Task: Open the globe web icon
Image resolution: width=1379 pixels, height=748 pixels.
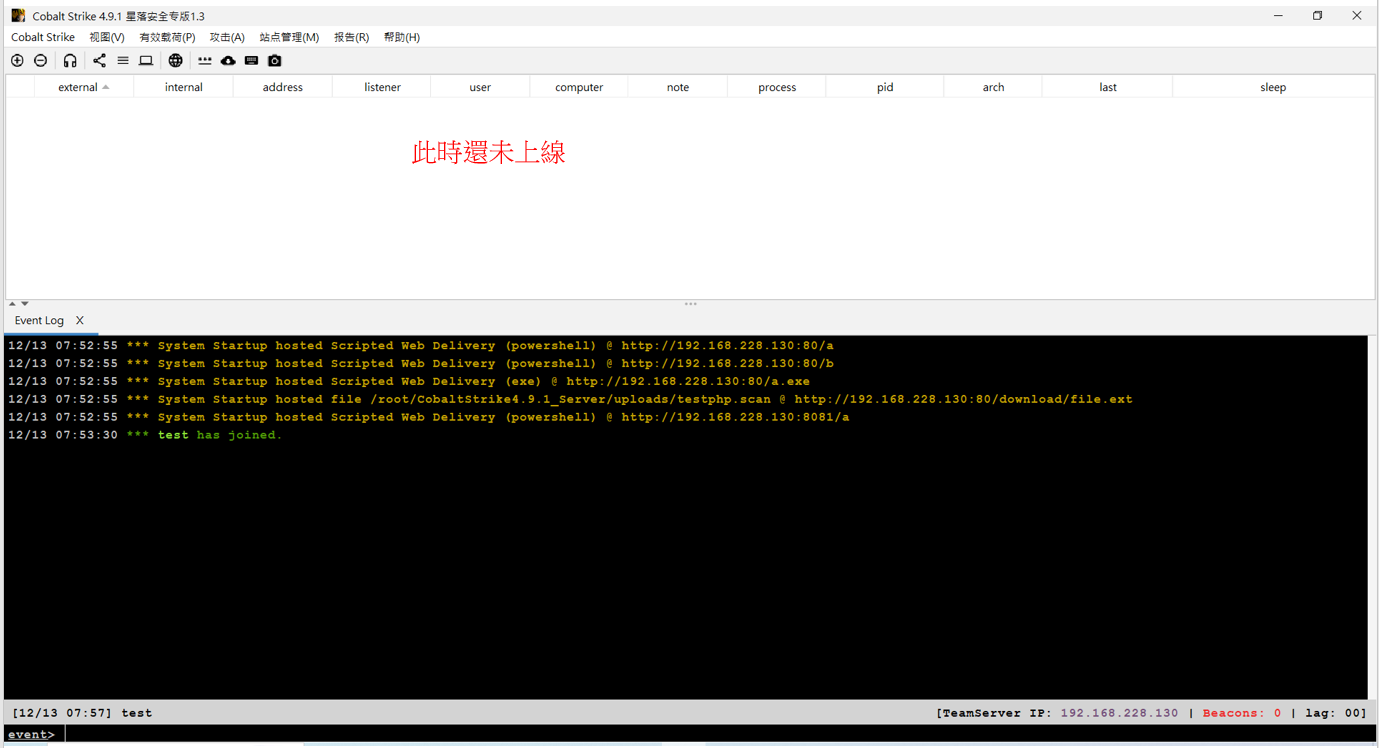Action: pos(175,61)
